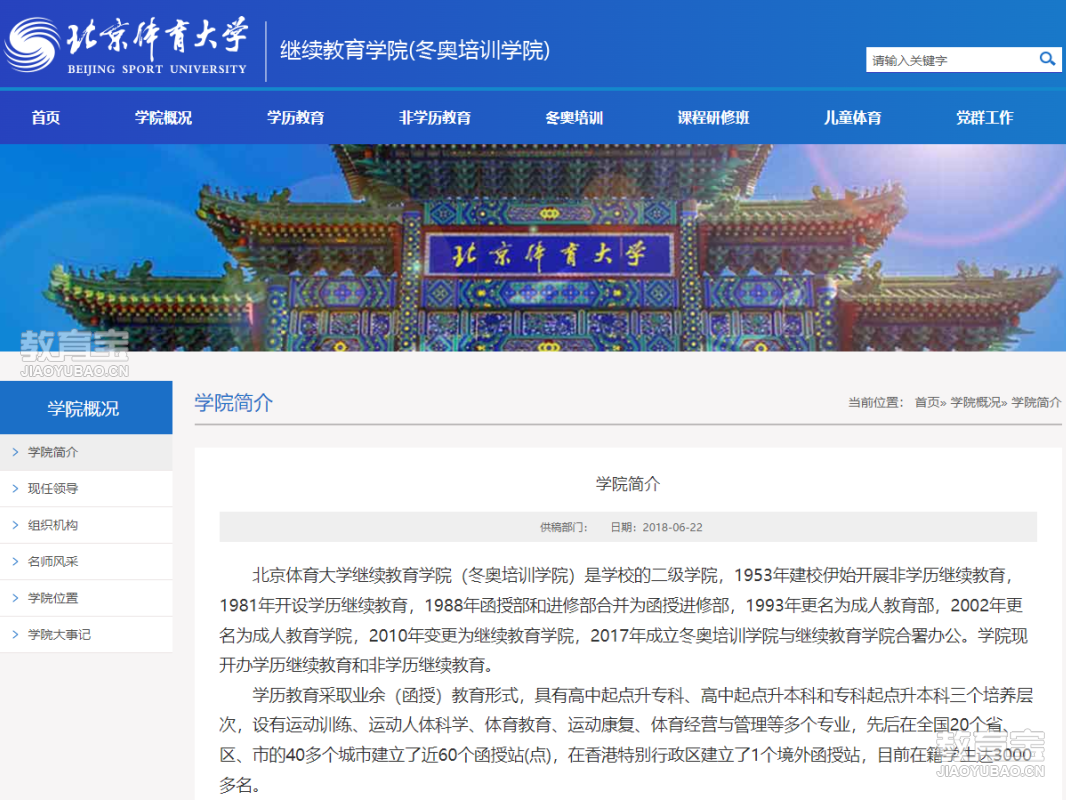Open the 党群工作 navigation item
This screenshot has width=1066, height=800.
pos(984,118)
